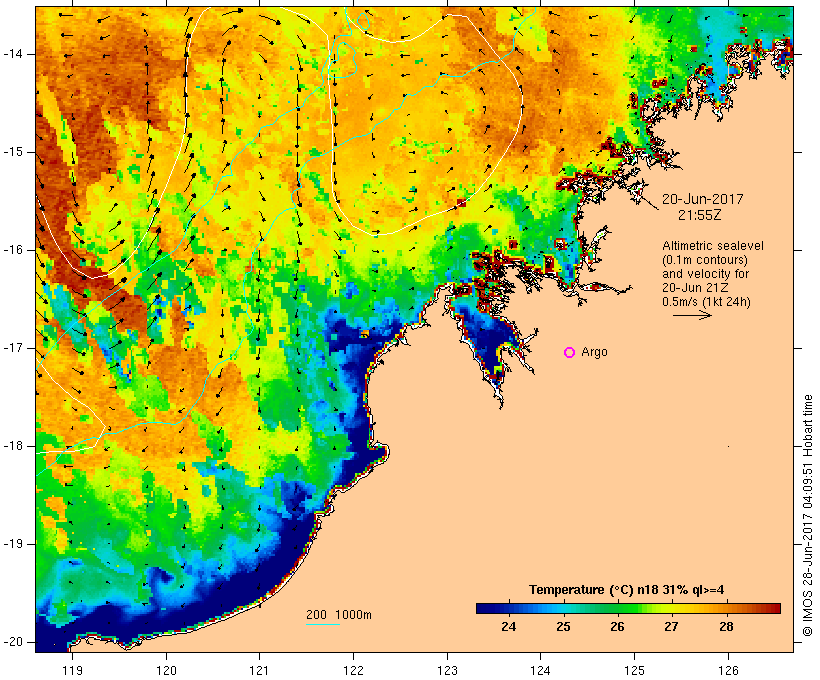
Task: Click the latitude label '-18'
Action: tap(13, 446)
